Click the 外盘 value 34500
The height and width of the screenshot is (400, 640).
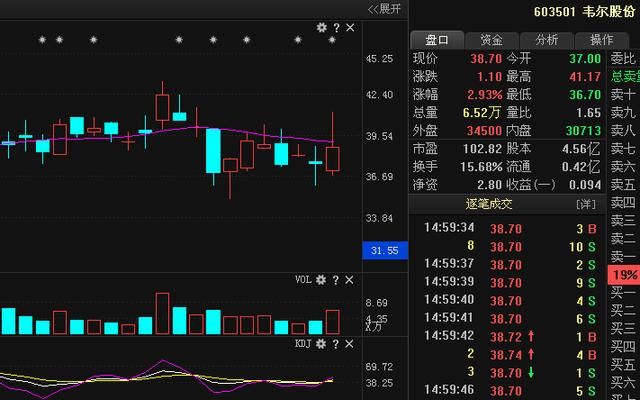[x=484, y=130]
